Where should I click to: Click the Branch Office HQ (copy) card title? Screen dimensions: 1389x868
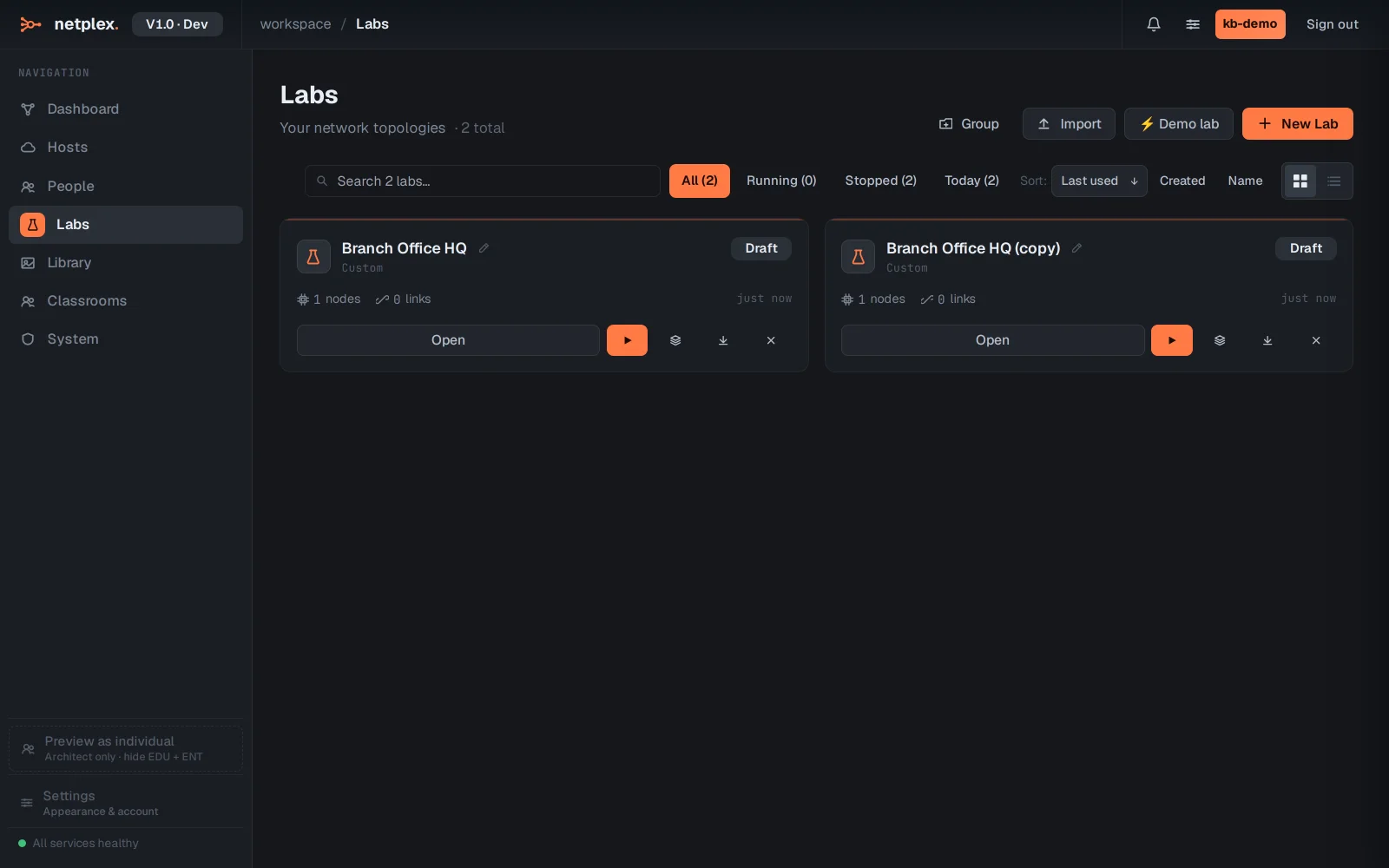pyautogui.click(x=973, y=248)
